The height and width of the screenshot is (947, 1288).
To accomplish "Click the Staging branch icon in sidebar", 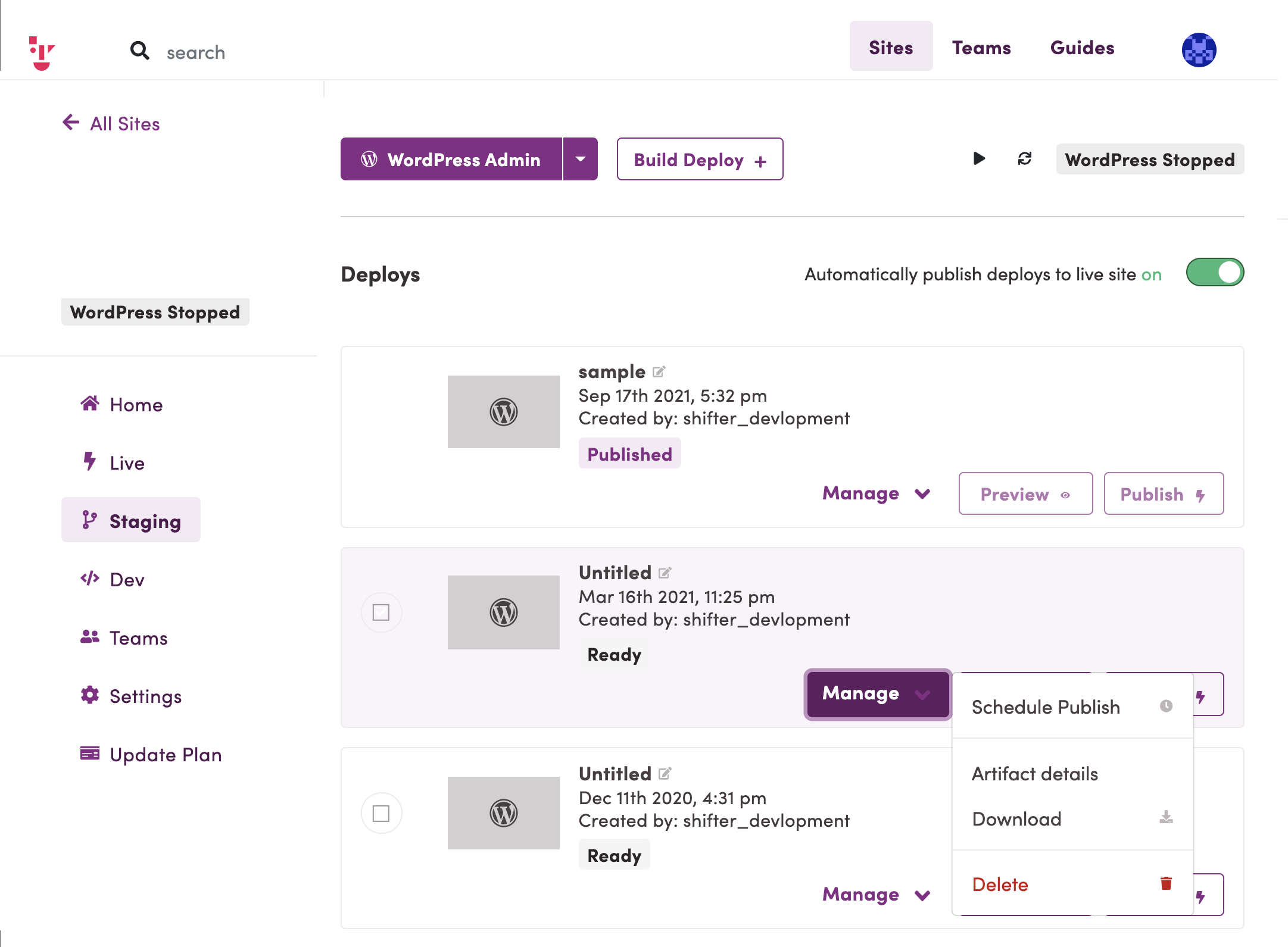I will (89, 520).
